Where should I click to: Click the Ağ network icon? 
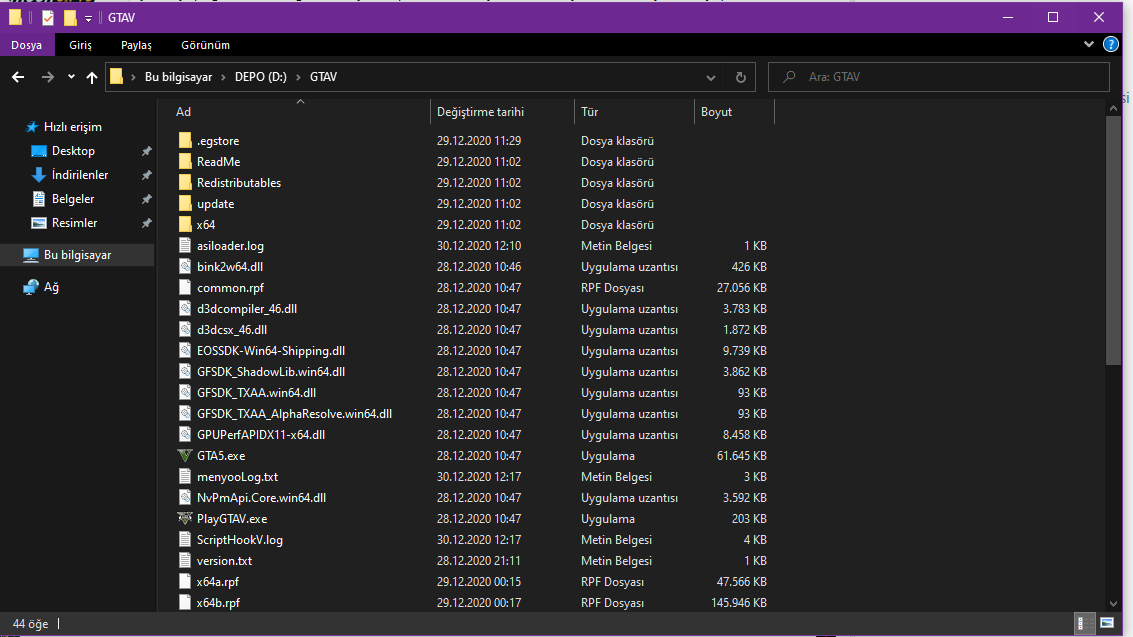tap(30, 287)
